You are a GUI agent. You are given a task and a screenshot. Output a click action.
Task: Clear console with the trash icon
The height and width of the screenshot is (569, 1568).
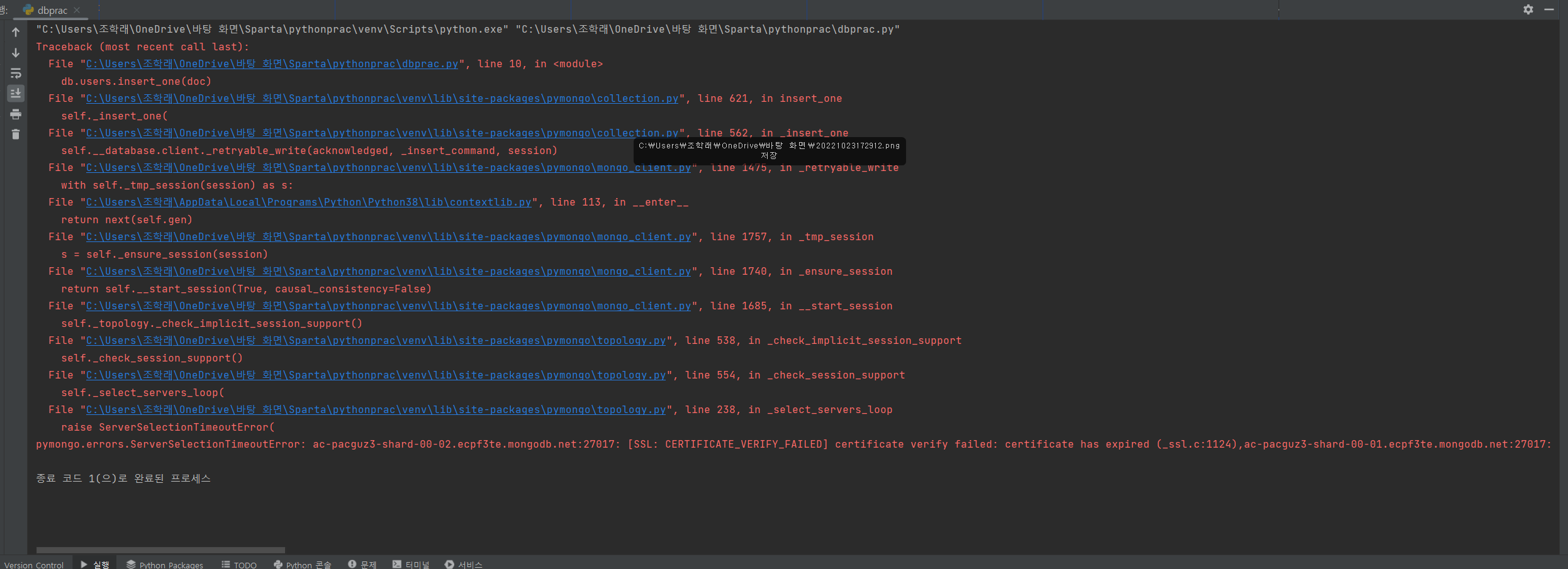(16, 134)
